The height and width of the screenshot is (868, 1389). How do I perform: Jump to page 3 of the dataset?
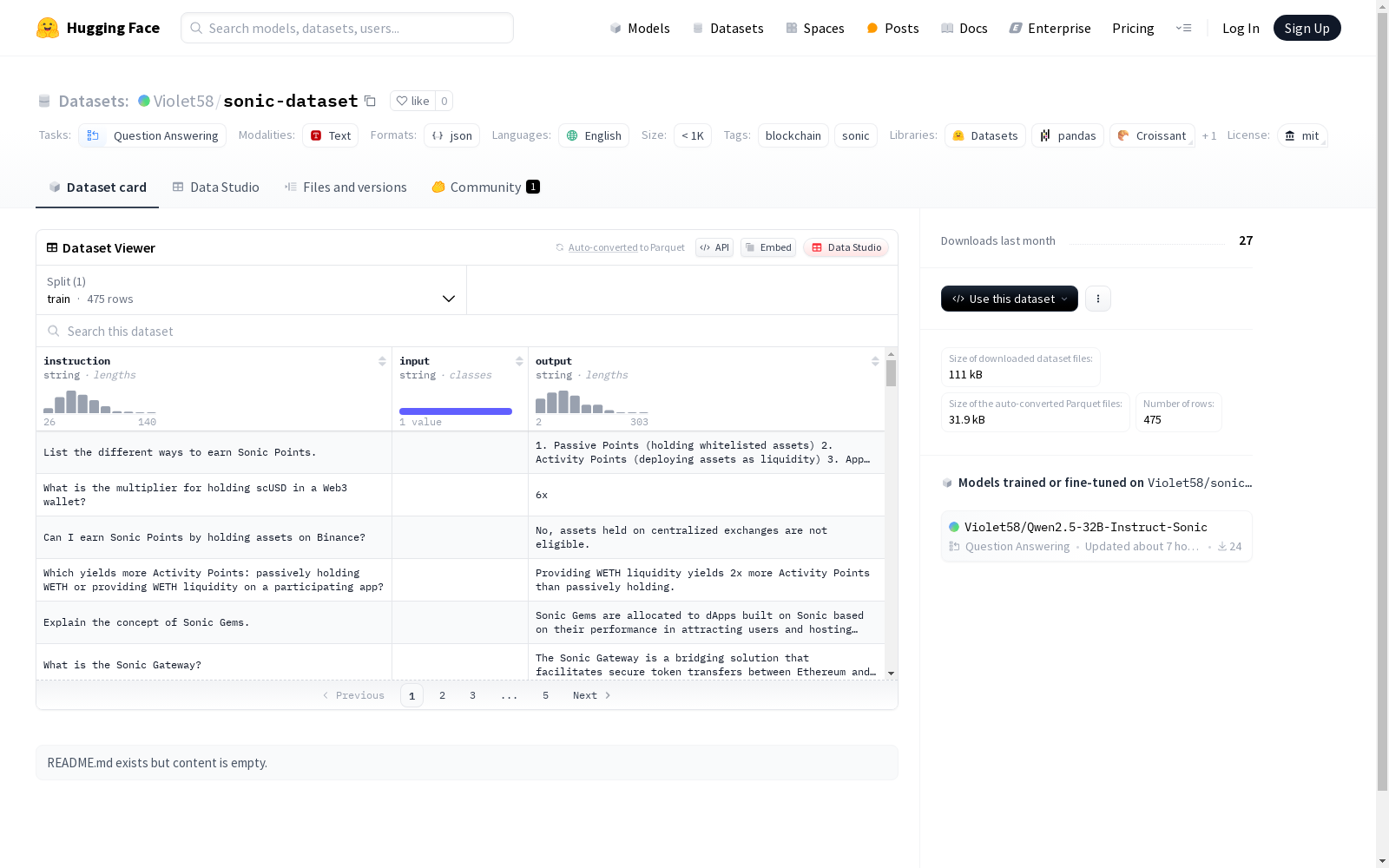tap(472, 695)
